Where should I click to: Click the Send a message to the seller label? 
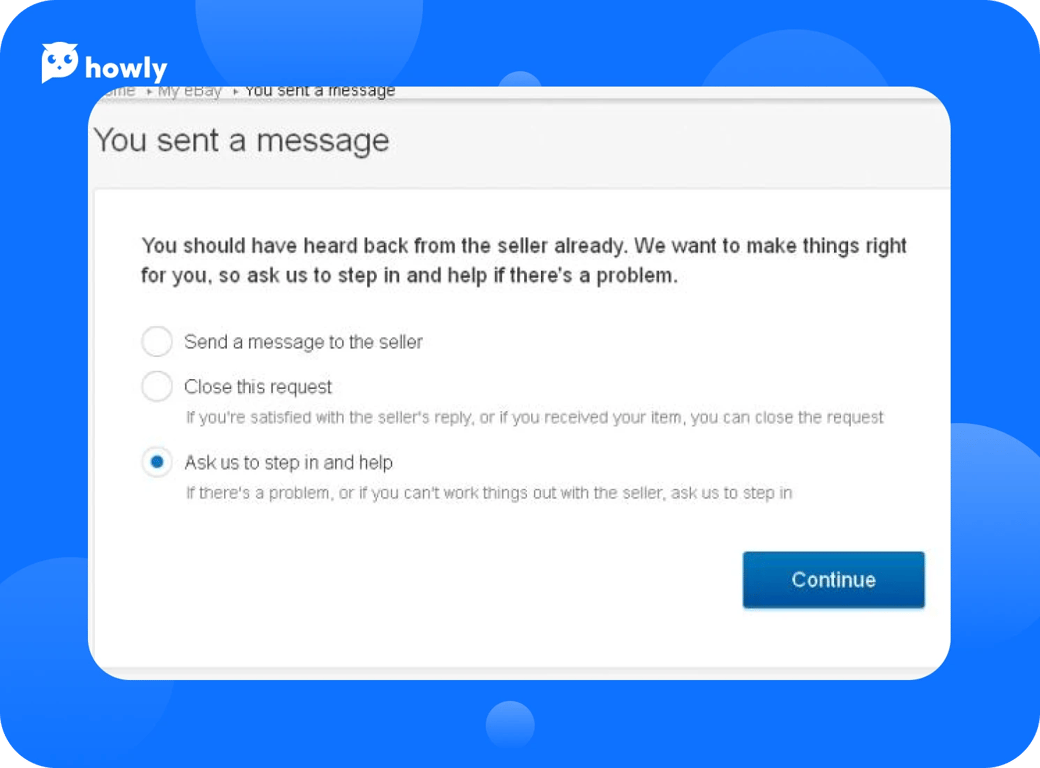pos(303,342)
